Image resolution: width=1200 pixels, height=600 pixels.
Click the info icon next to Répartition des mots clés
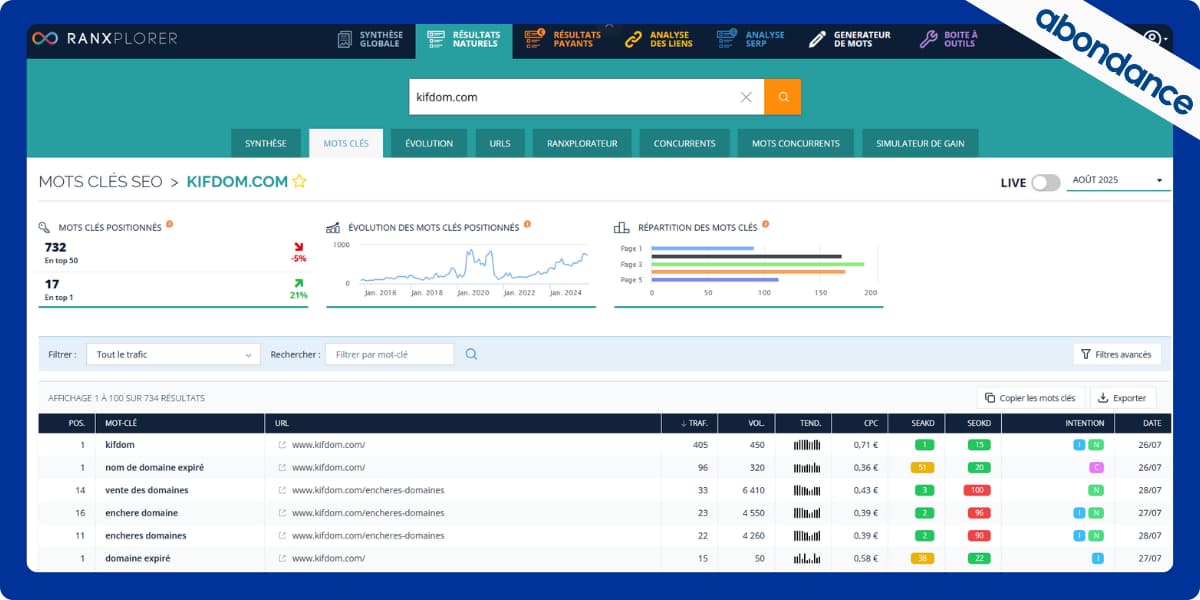point(765,225)
